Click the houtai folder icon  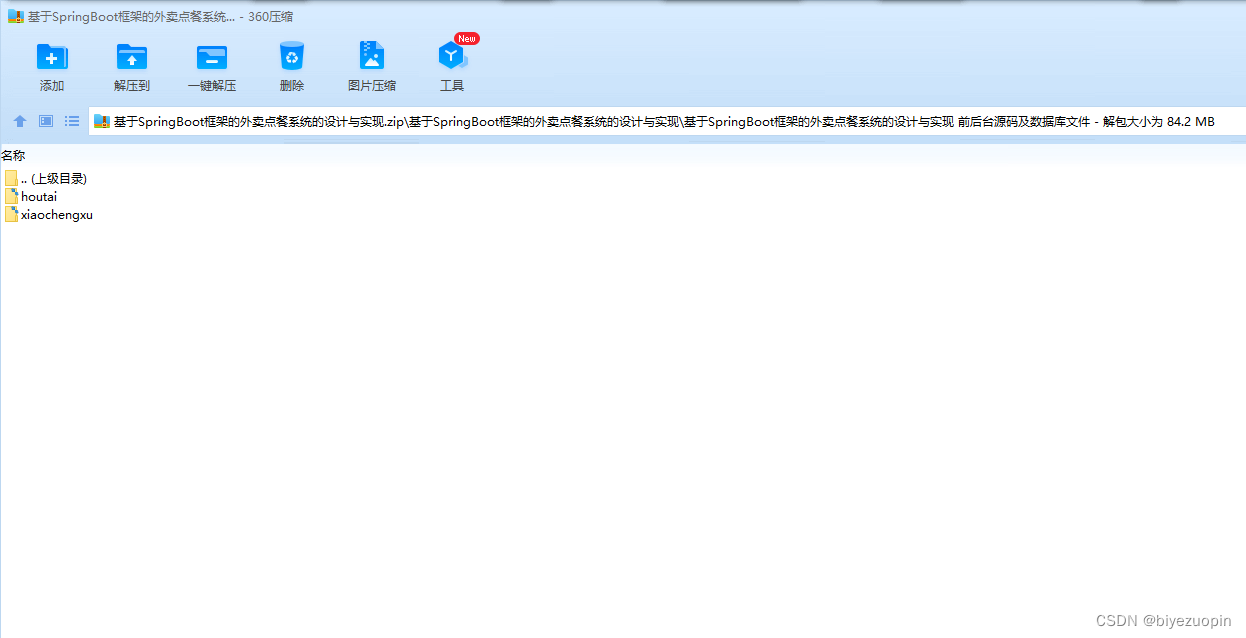[x=11, y=196]
